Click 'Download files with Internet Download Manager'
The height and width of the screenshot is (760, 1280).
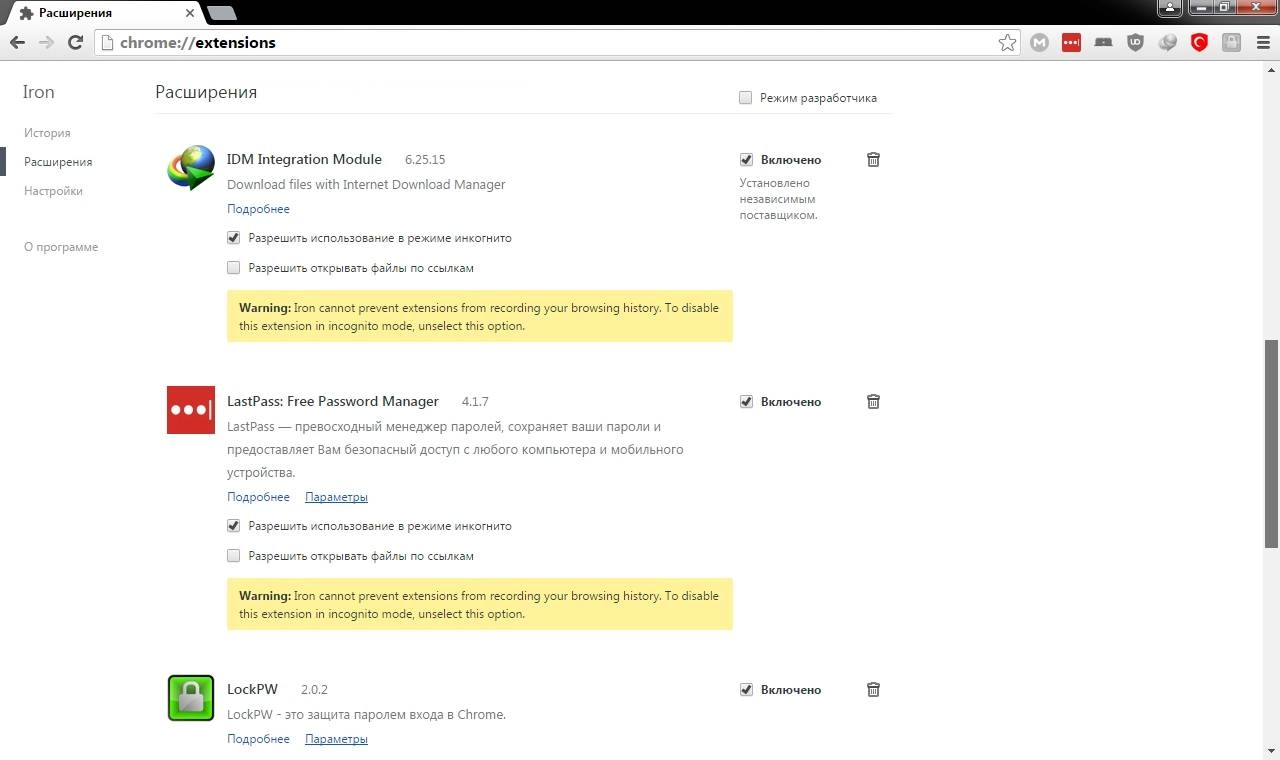[x=366, y=184]
